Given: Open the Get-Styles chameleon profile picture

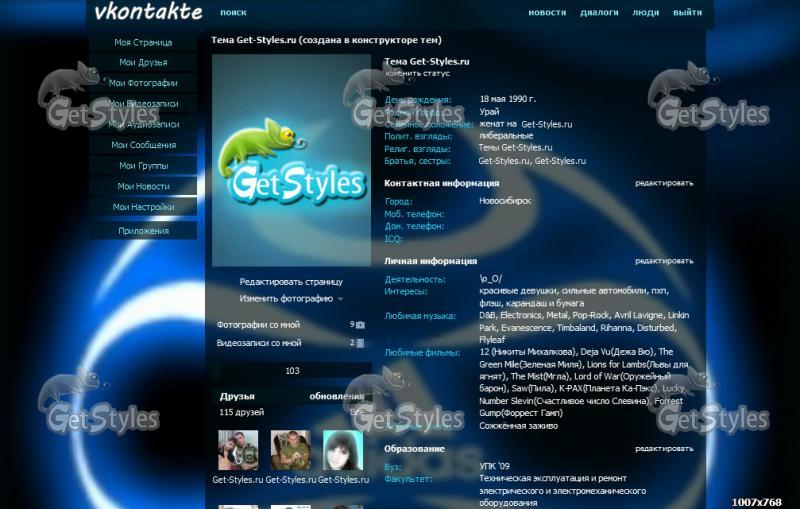Looking at the screenshot, I should click(x=291, y=160).
